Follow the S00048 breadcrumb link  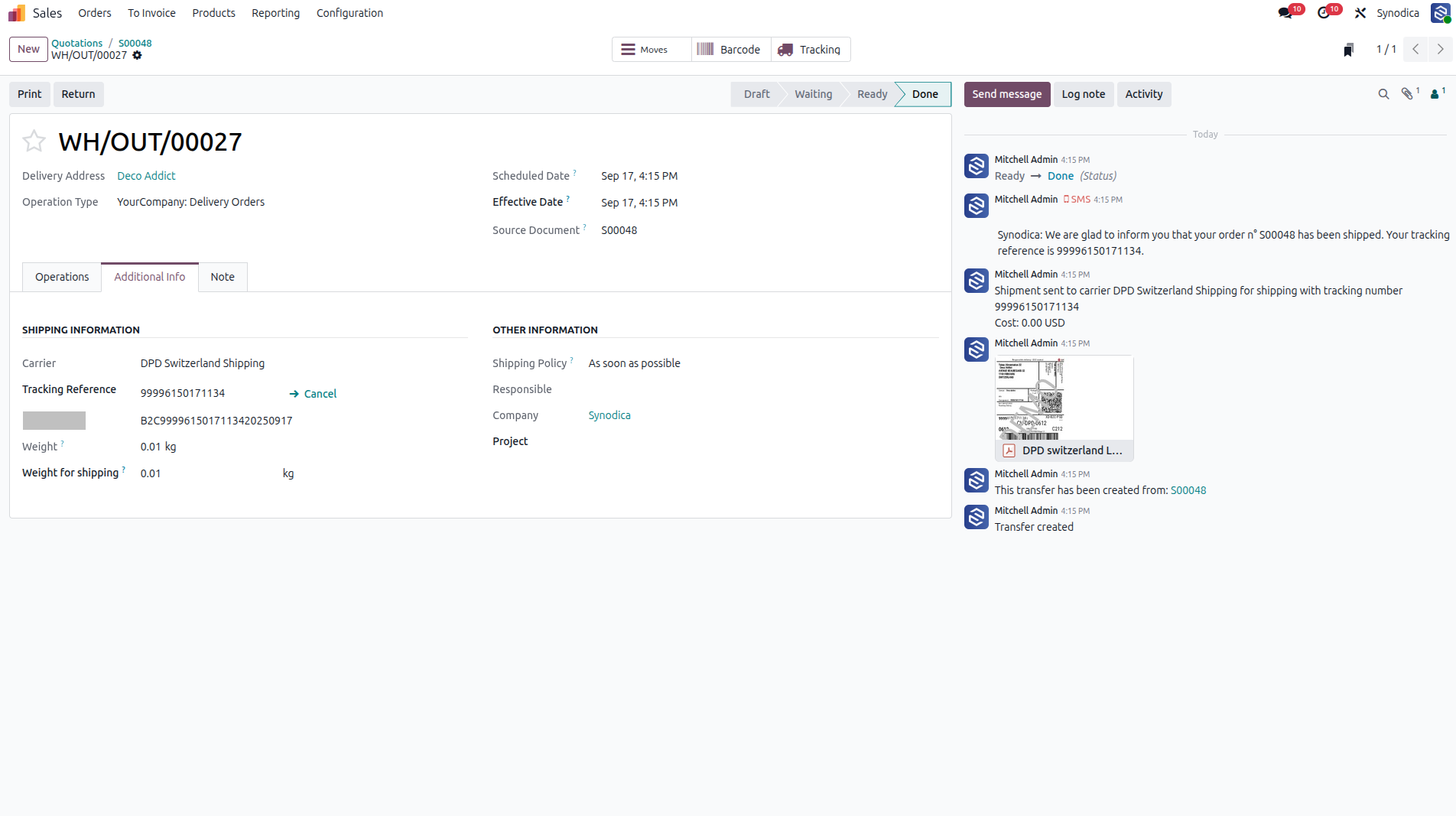135,43
